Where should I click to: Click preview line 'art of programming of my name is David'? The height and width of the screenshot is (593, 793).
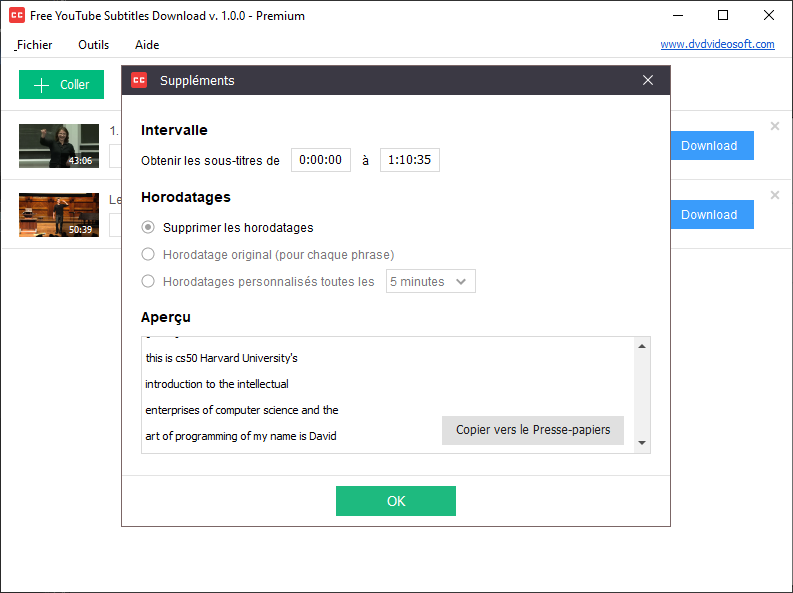pos(241,436)
